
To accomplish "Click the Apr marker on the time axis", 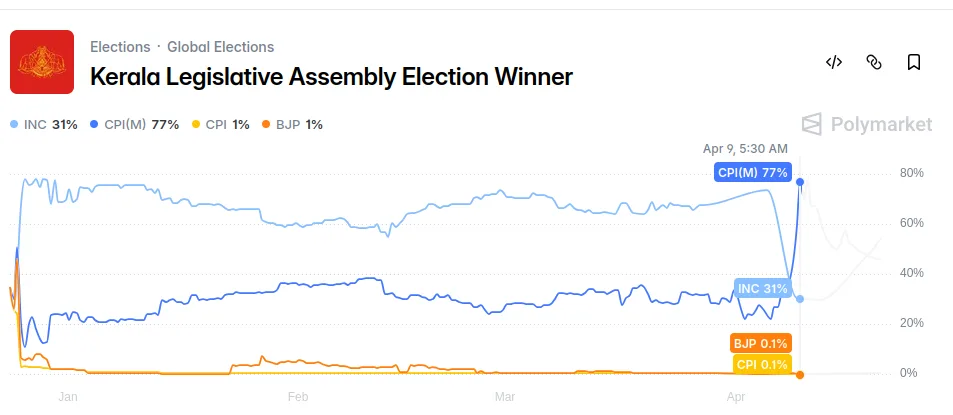I will coord(736,397).
